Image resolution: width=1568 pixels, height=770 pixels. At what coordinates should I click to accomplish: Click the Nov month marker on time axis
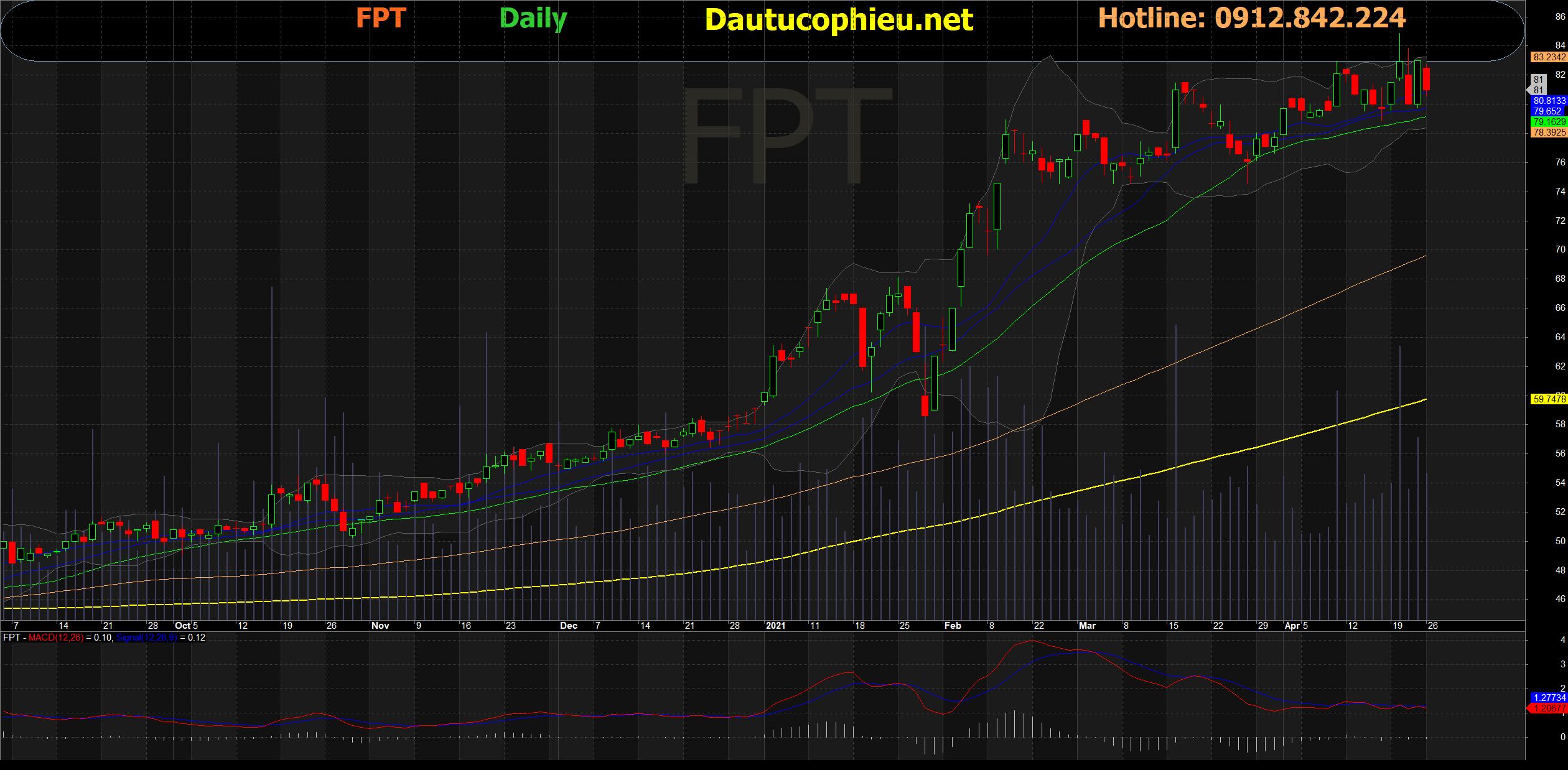380,626
